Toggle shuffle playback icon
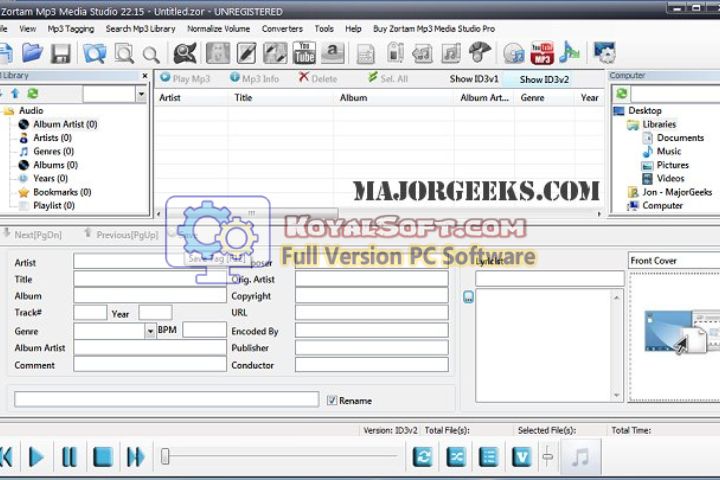Screen dimensions: 720x480 click(x=456, y=457)
